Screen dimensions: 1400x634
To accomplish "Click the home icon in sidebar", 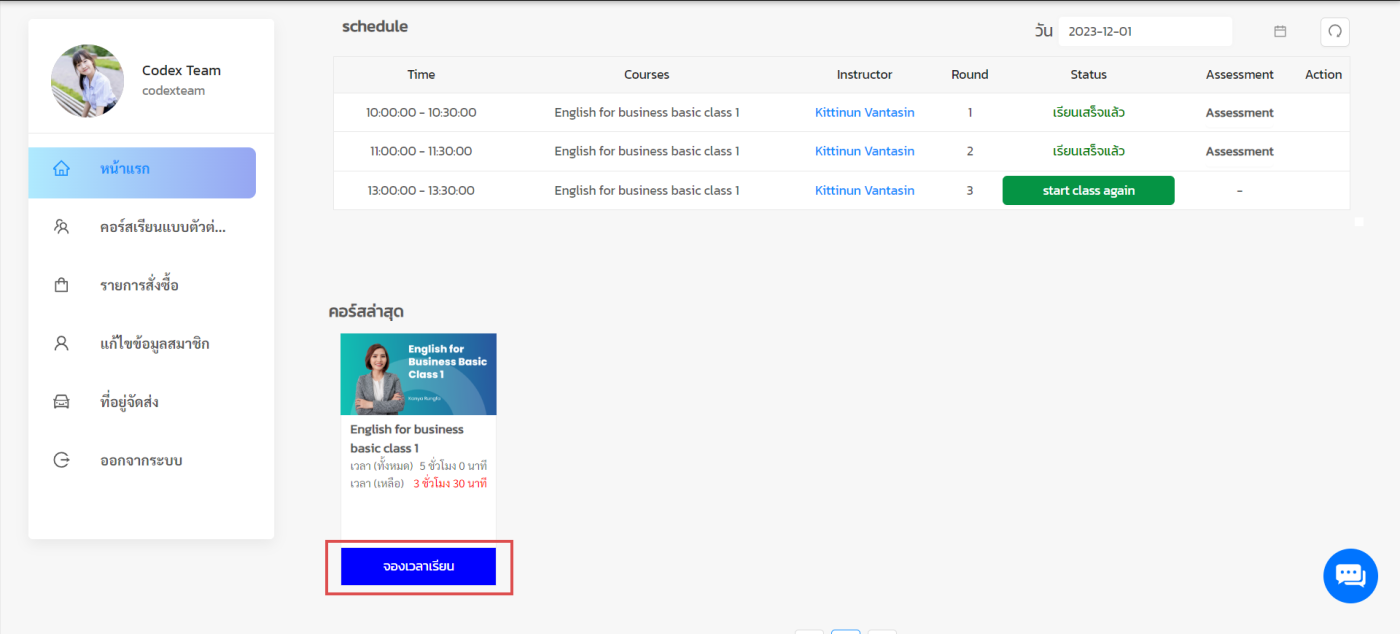I will (61, 169).
